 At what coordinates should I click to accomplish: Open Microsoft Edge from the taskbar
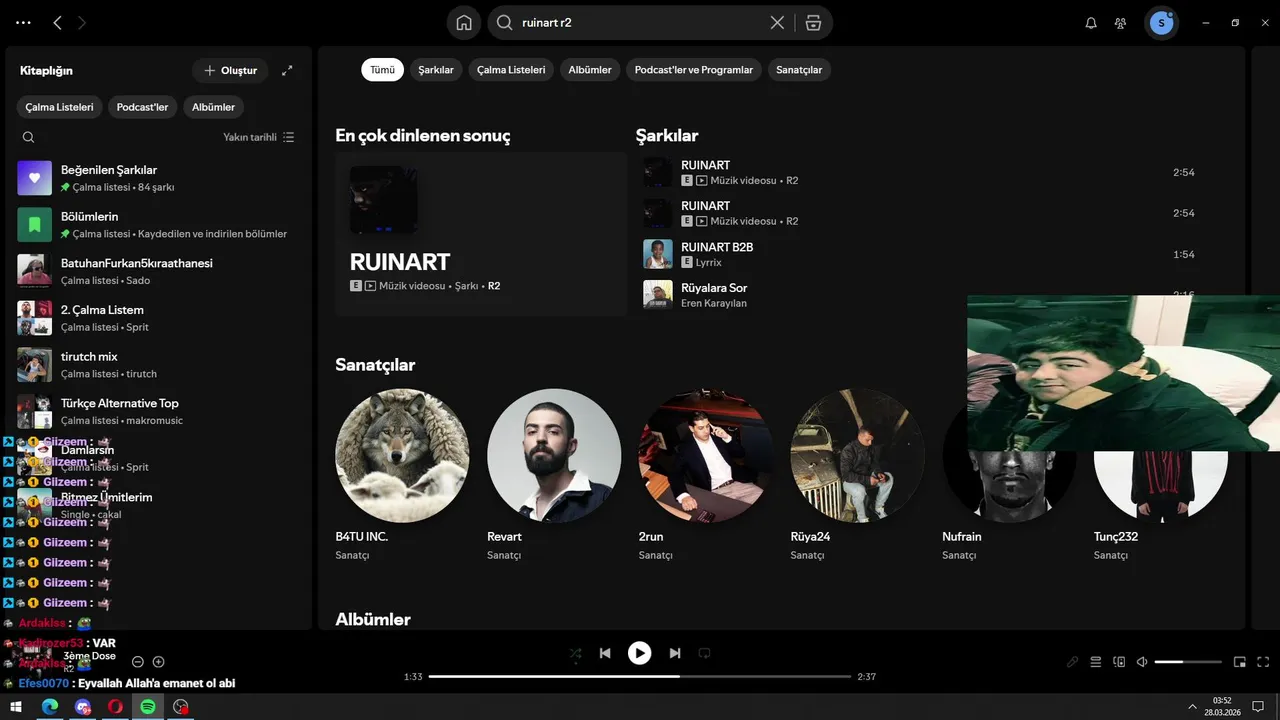[50, 707]
